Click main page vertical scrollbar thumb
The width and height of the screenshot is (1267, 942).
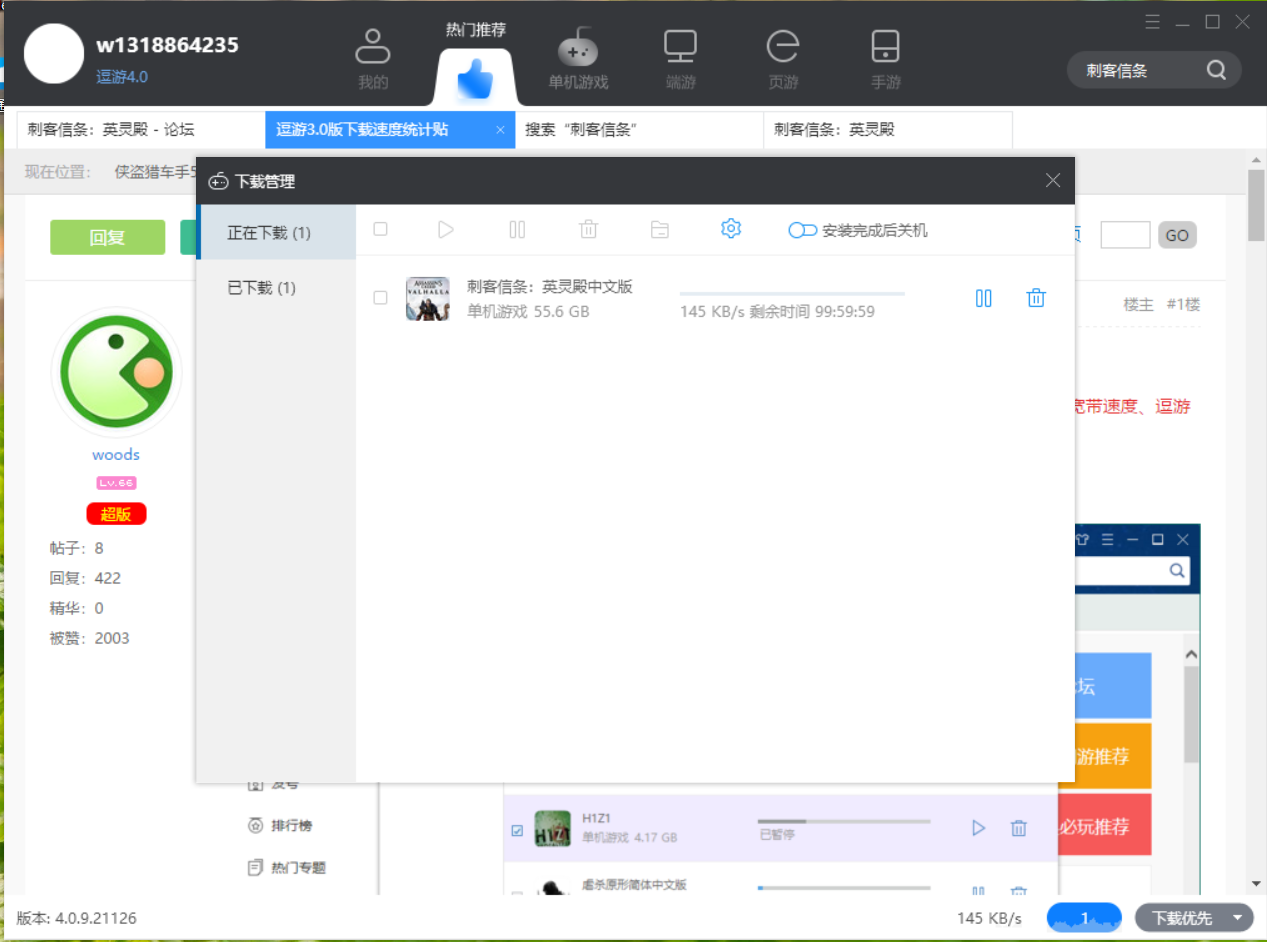[1256, 206]
